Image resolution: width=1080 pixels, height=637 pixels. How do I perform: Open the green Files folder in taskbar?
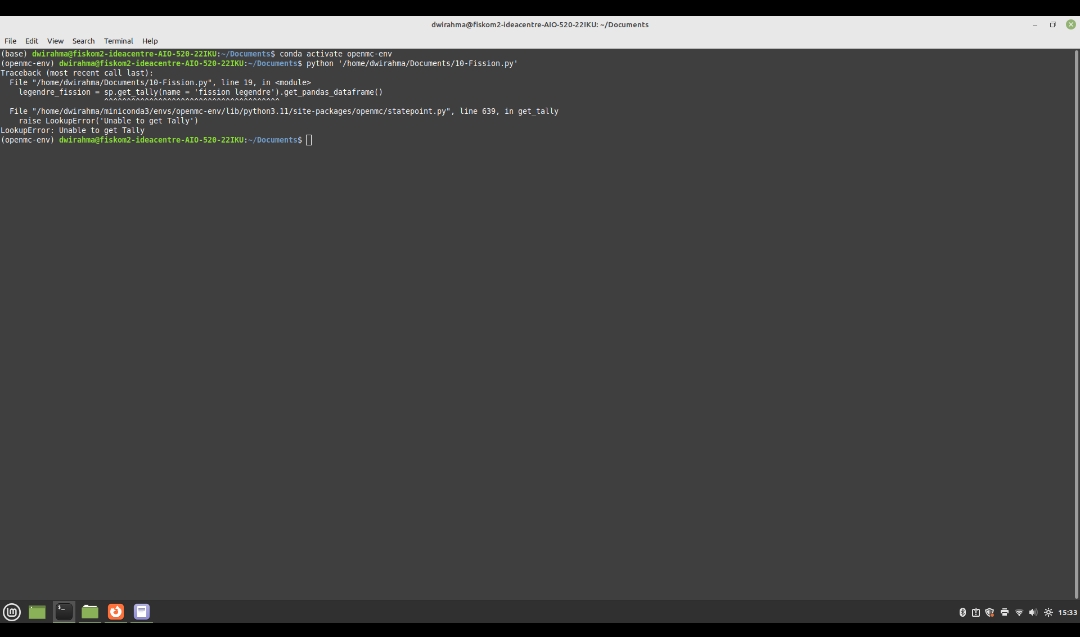90,612
